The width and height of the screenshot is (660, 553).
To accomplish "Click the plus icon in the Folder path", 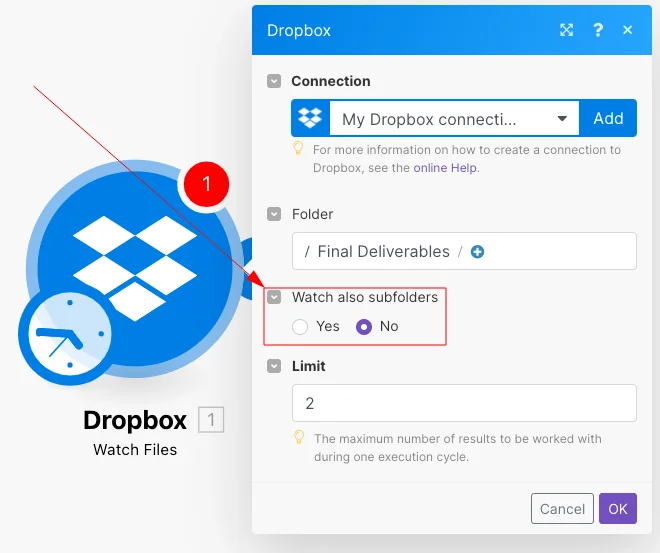I will point(477,252).
